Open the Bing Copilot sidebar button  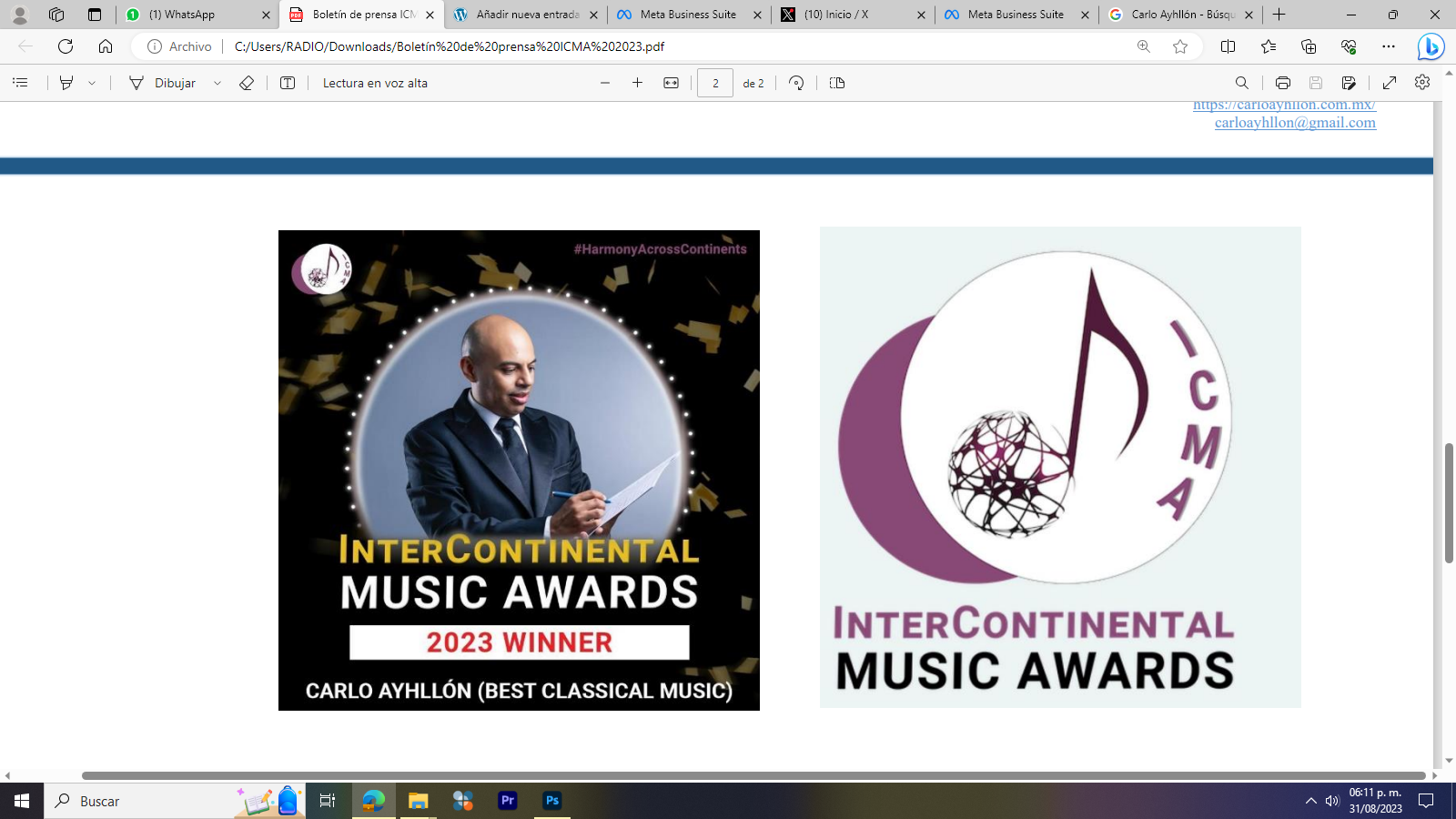point(1431,46)
